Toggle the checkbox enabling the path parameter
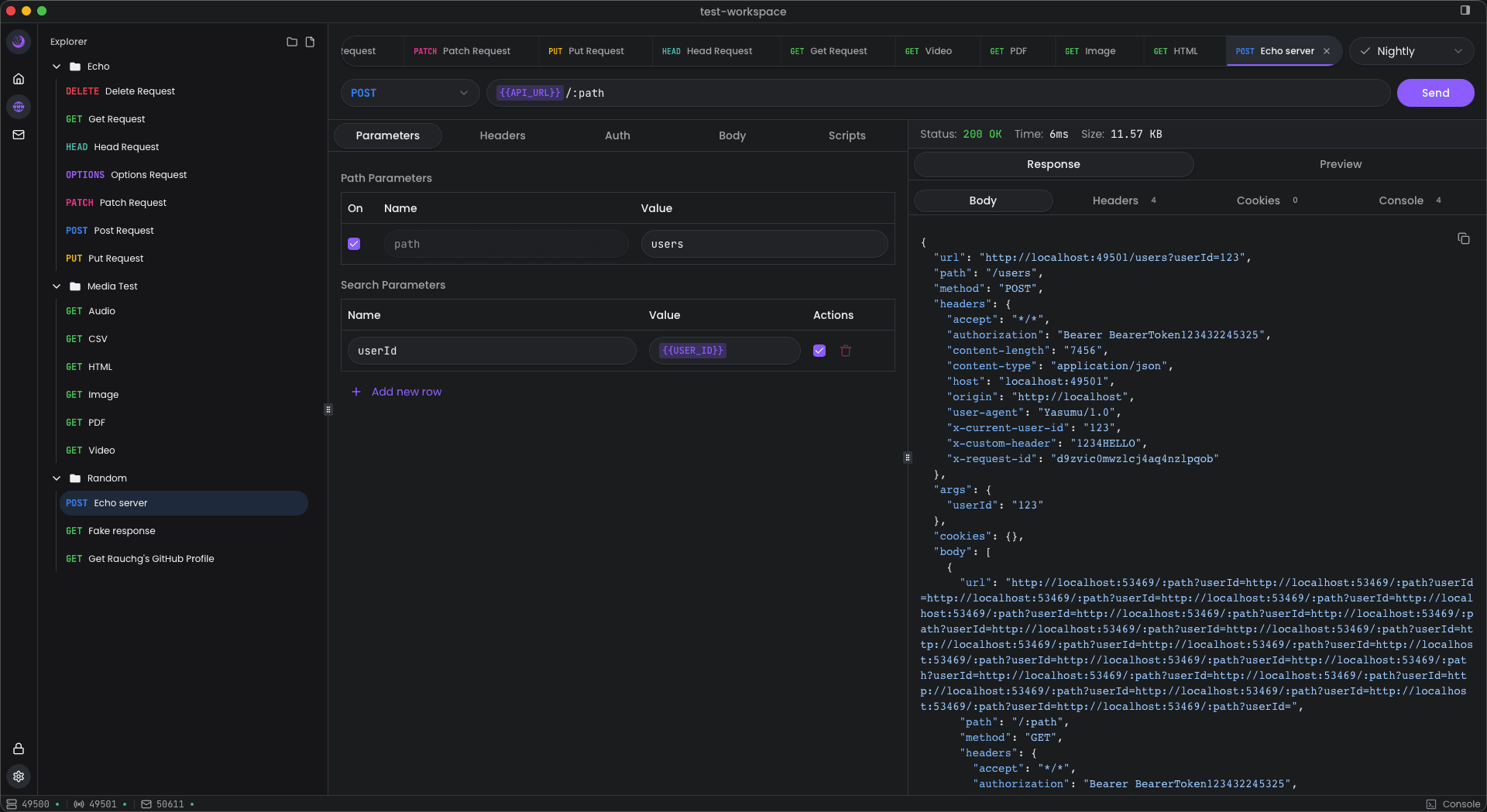The image size is (1487, 812). click(354, 243)
